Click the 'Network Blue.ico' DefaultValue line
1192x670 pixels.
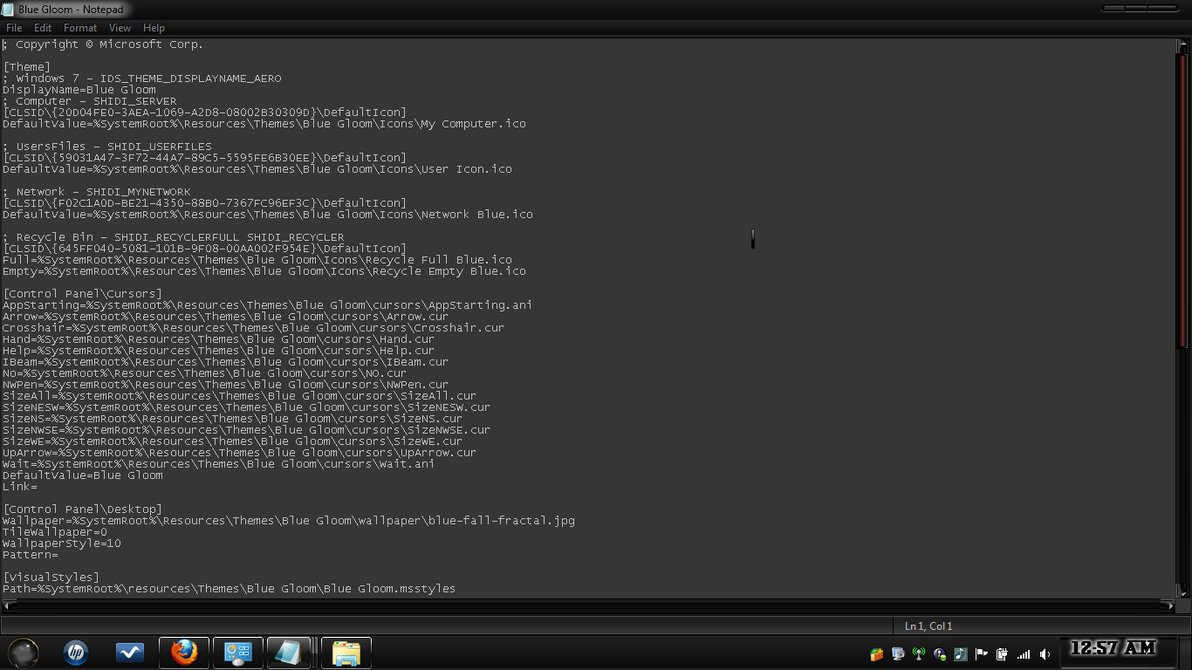268,214
